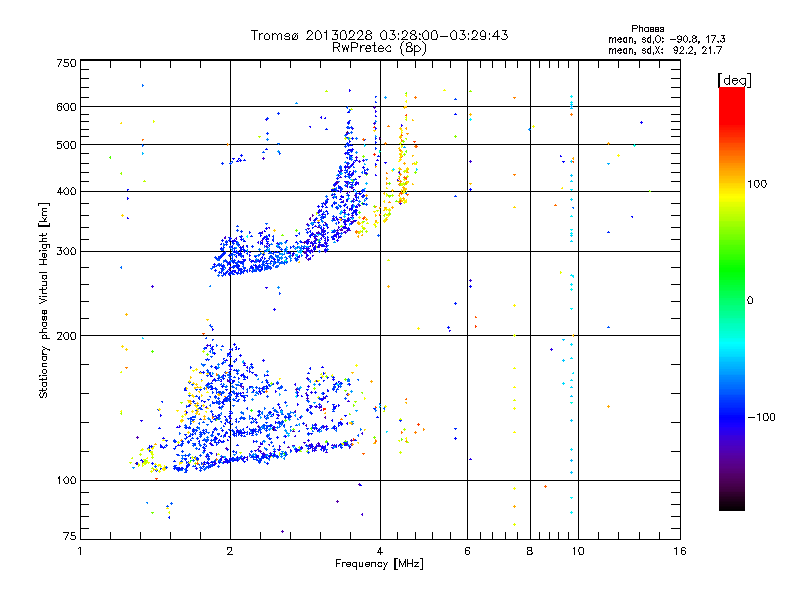The height and width of the screenshot is (600, 800).
Task: Click the x-axis tick label '10'
Action: [x=578, y=551]
